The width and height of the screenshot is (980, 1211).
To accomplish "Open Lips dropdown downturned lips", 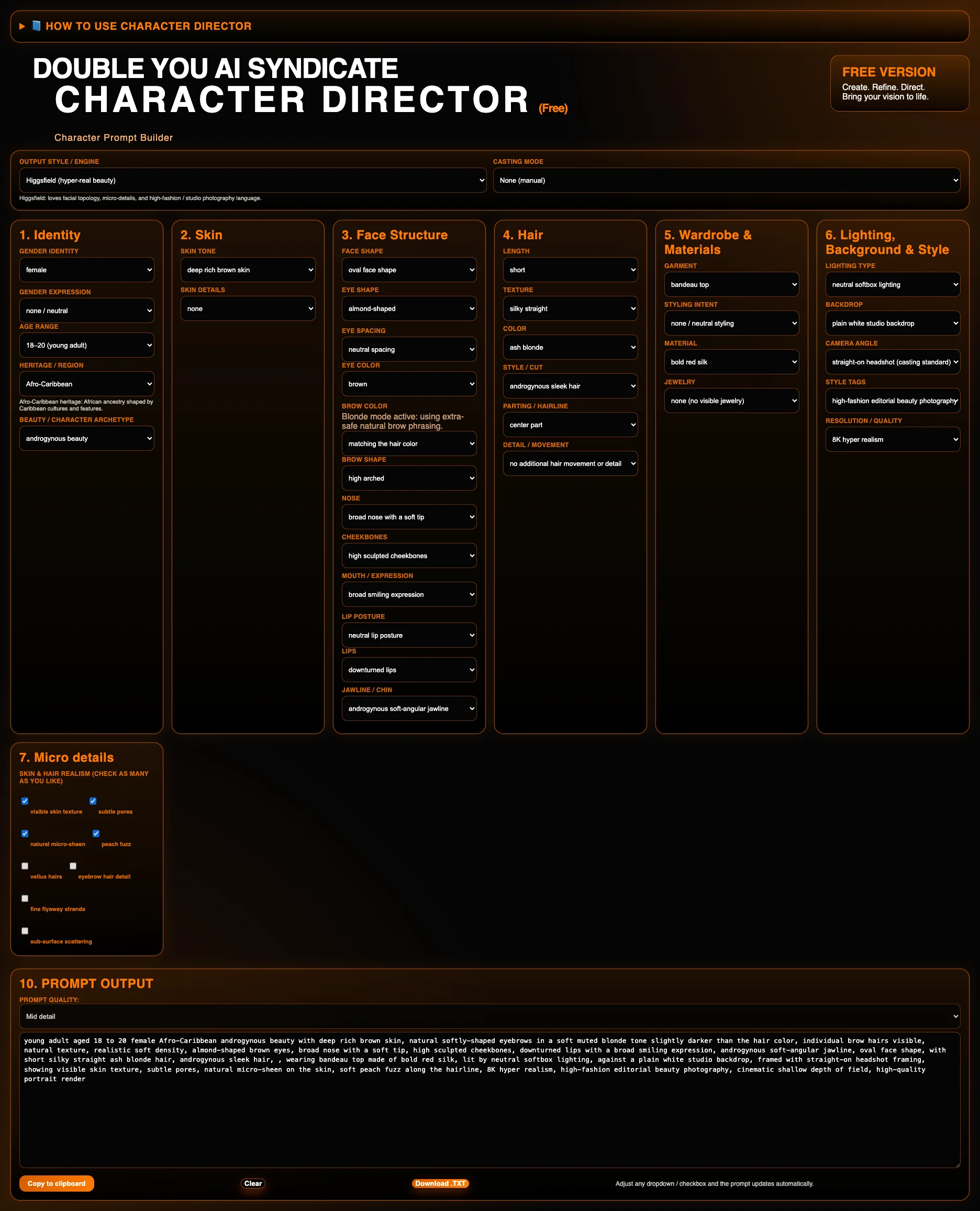I will point(409,670).
